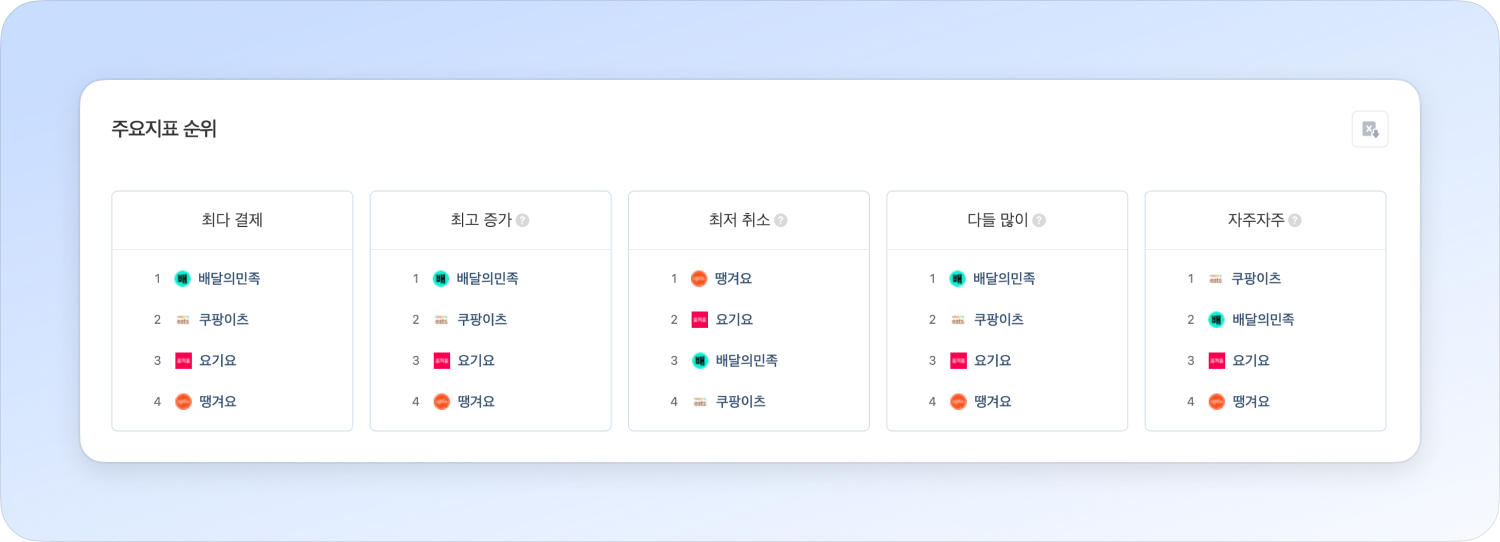The image size is (1500, 542).
Task: Click 배달의민족 logo in 최다 결제 card
Action: [182, 279]
